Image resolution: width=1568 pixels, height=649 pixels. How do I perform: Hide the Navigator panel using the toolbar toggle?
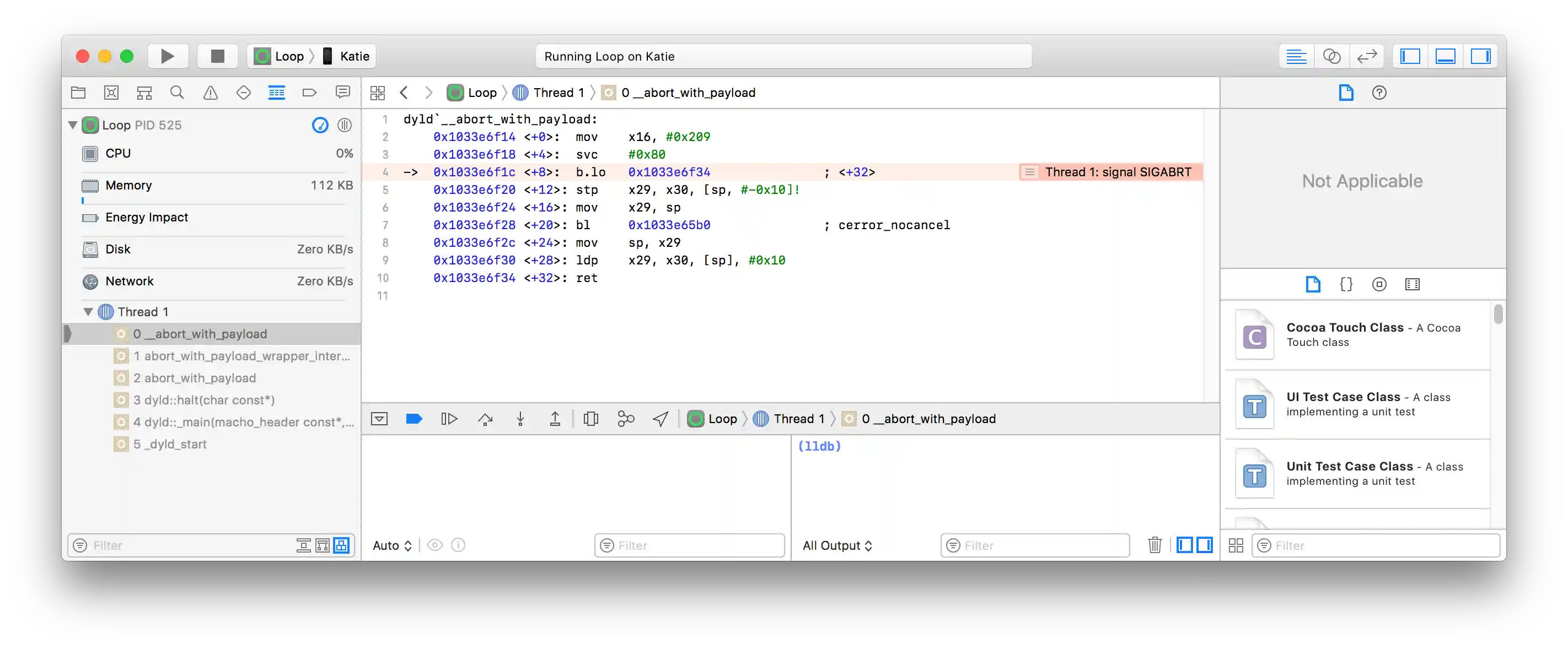(1410, 57)
